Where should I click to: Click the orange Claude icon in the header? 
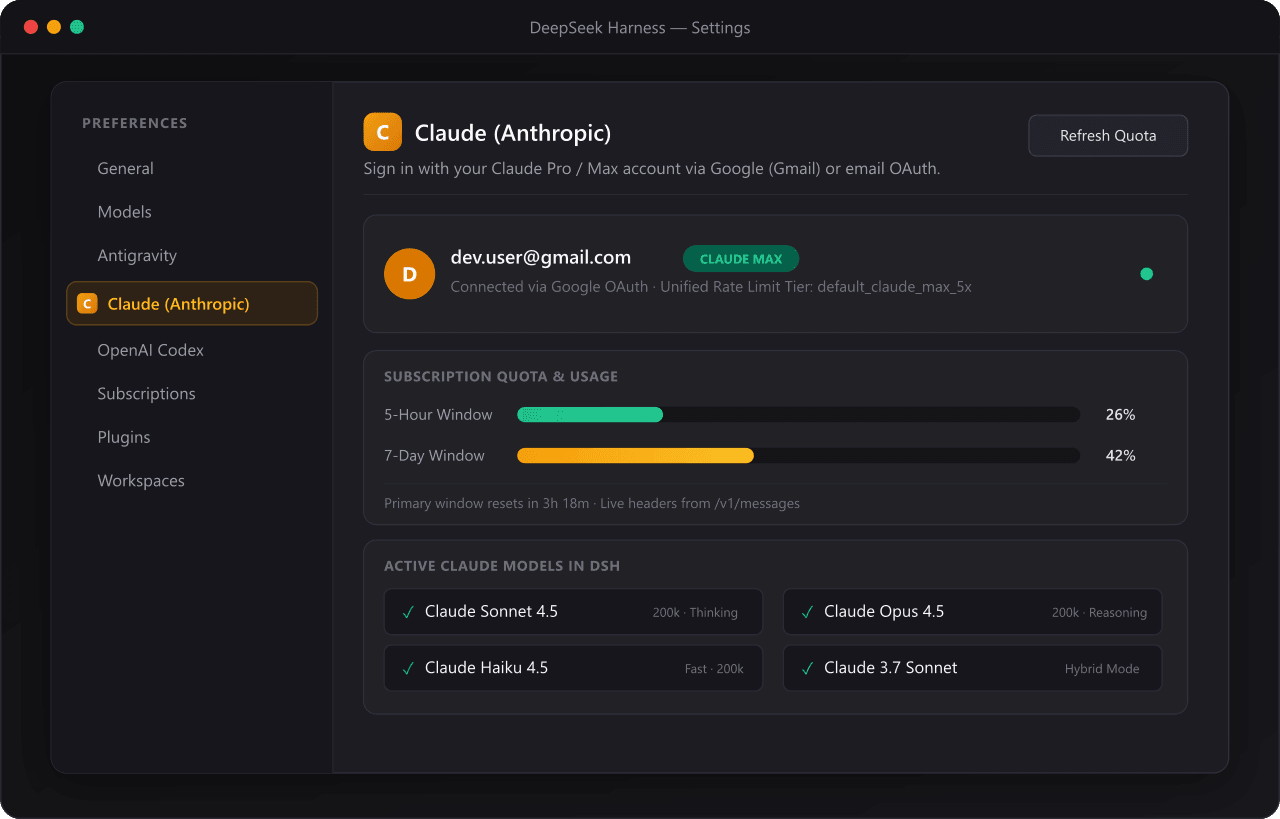[382, 132]
